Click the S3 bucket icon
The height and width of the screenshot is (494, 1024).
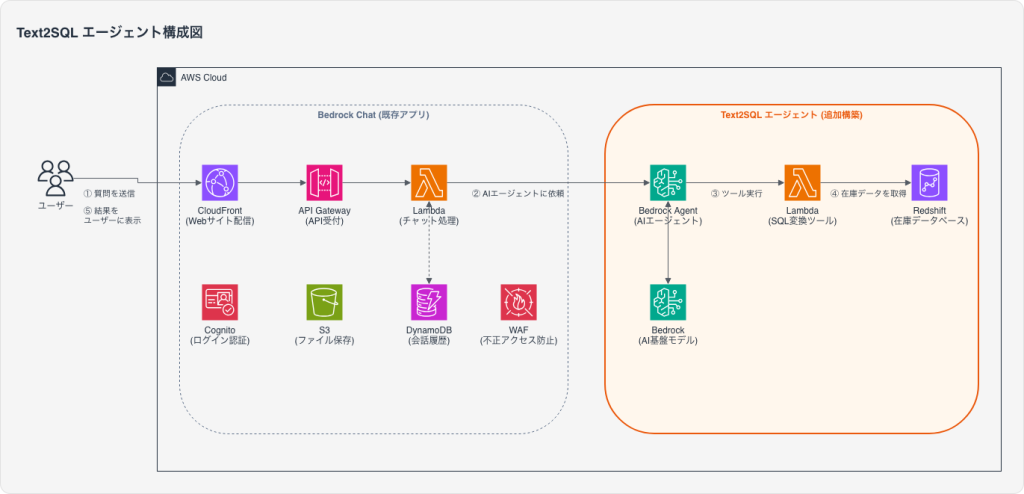pos(324,302)
